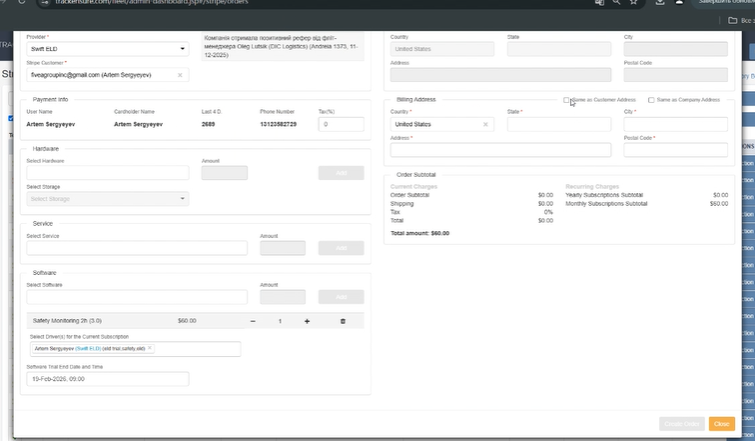Click Add button in Hardware section
The height and width of the screenshot is (441, 755).
(341, 173)
